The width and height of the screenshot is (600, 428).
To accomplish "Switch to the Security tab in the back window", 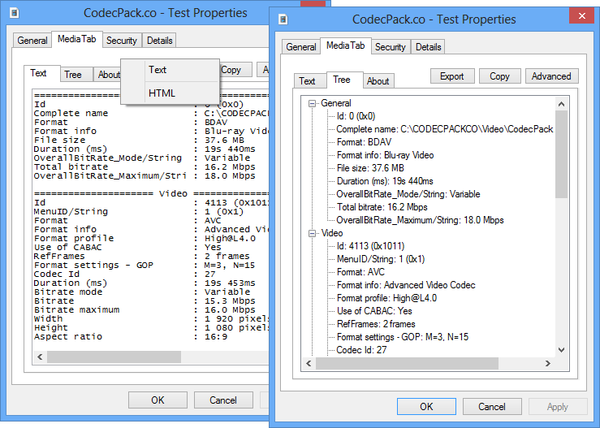I will coord(121,41).
